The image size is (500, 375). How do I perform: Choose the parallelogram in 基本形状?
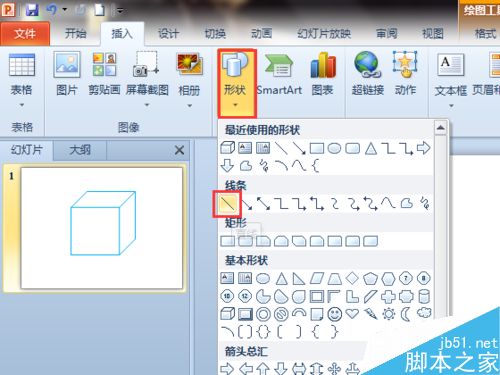[x=317, y=278]
